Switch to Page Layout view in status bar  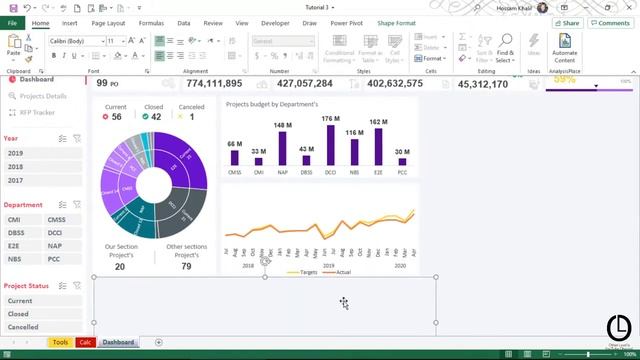click(x=527, y=354)
